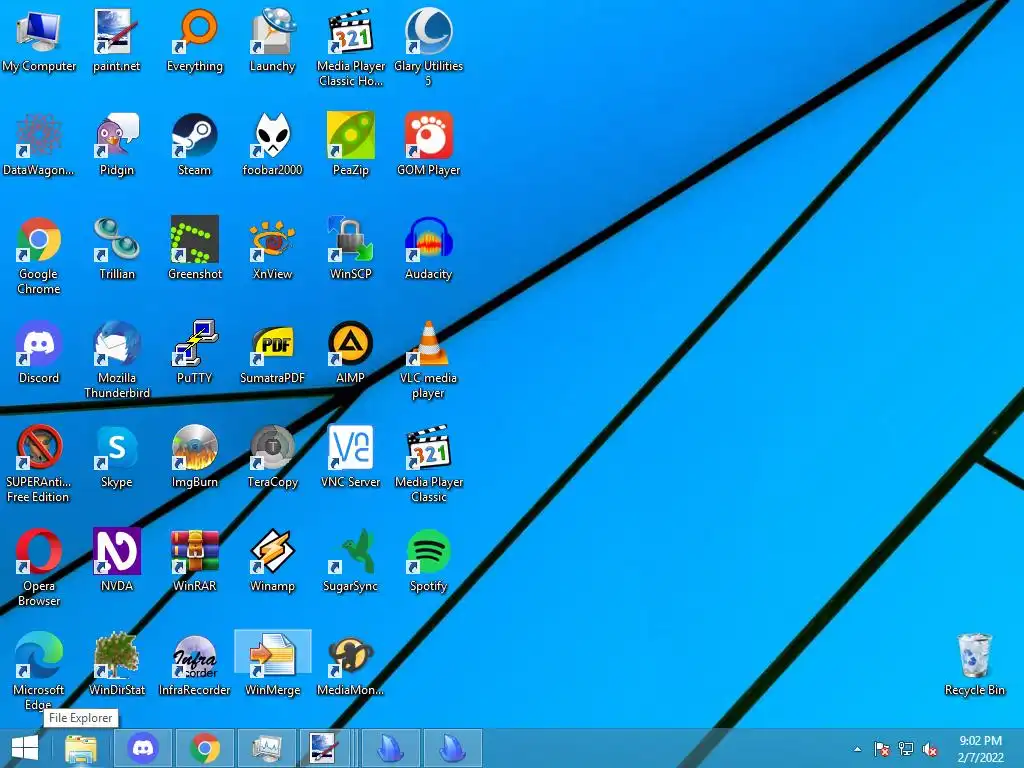The height and width of the screenshot is (768, 1024).
Task: Open the Windows Start button
Action: pos(25,748)
